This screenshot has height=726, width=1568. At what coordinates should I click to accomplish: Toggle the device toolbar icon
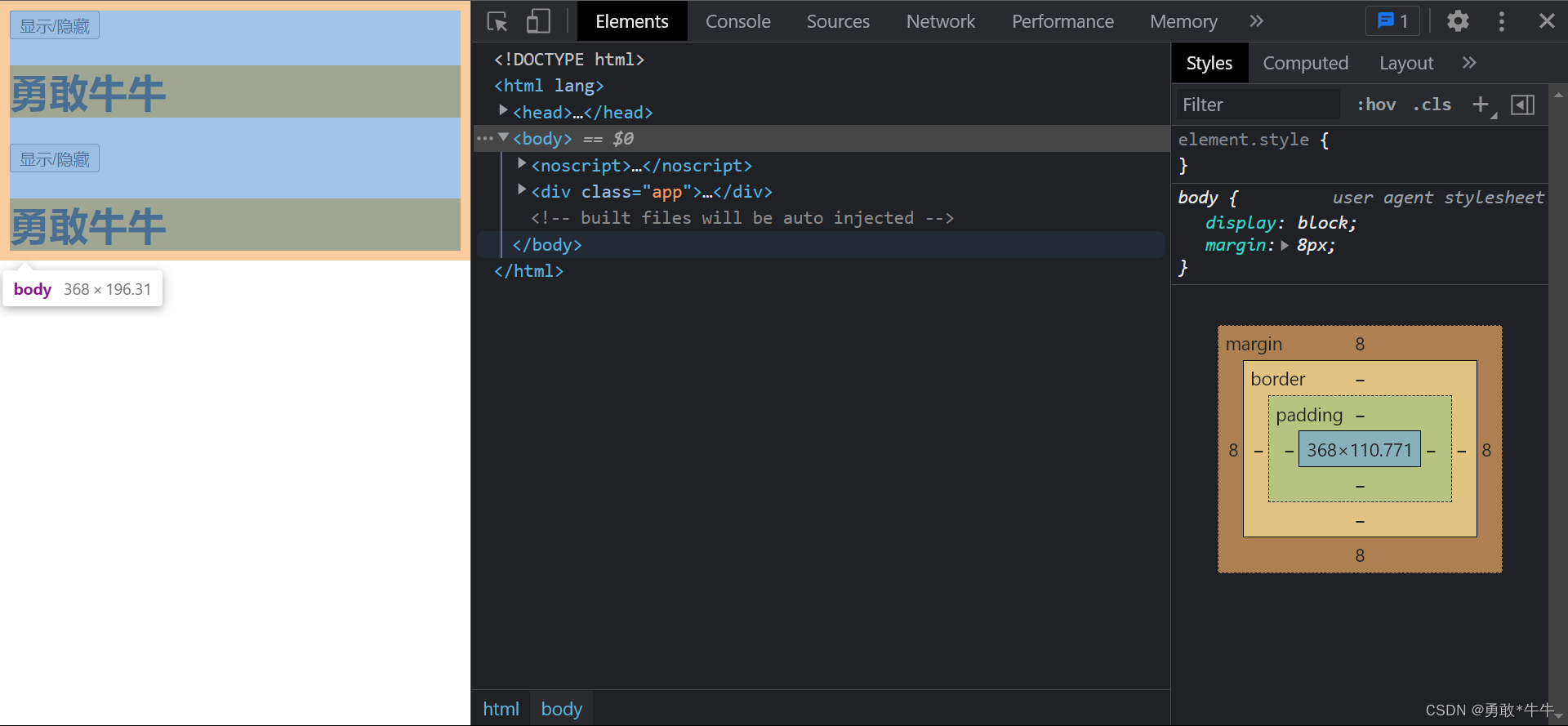click(538, 21)
